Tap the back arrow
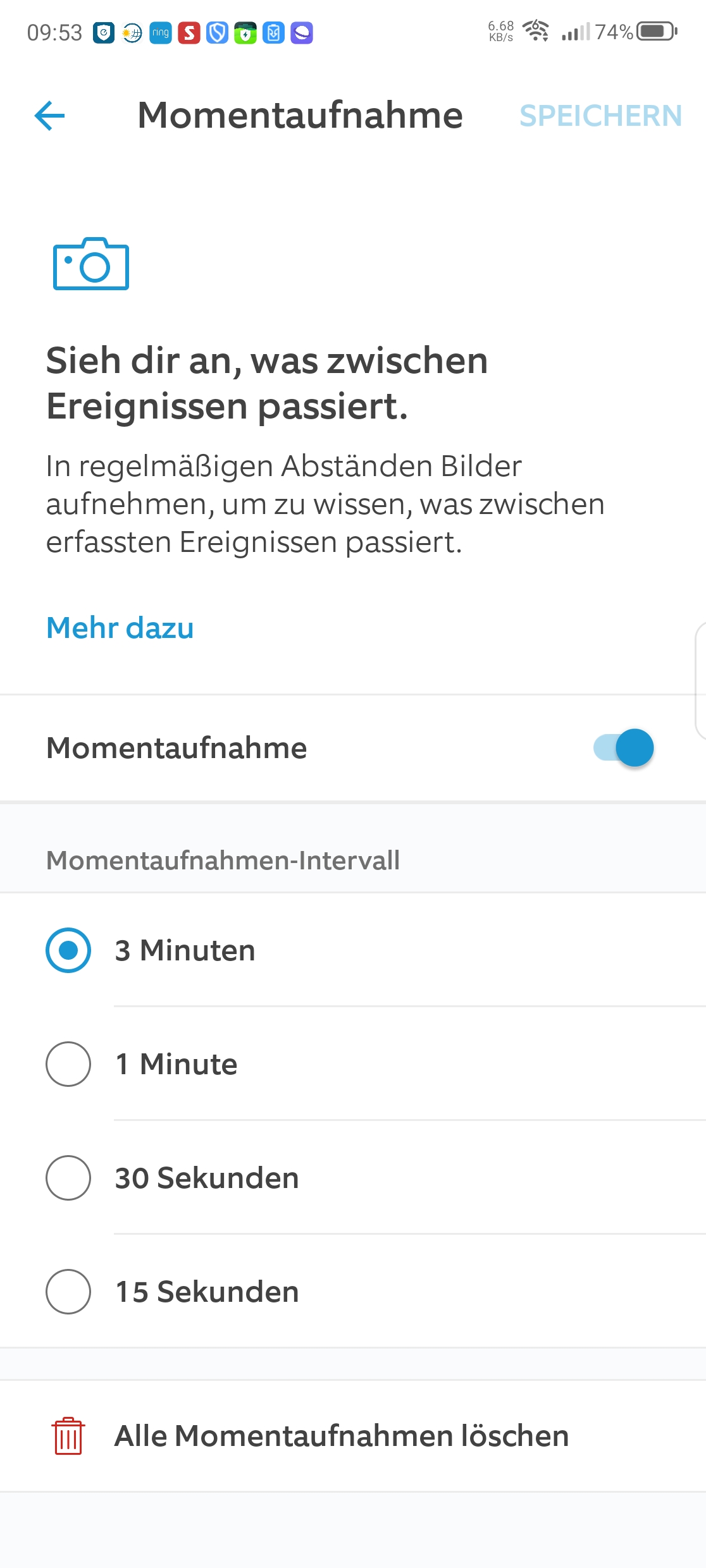The width and height of the screenshot is (706, 1568). [x=50, y=116]
